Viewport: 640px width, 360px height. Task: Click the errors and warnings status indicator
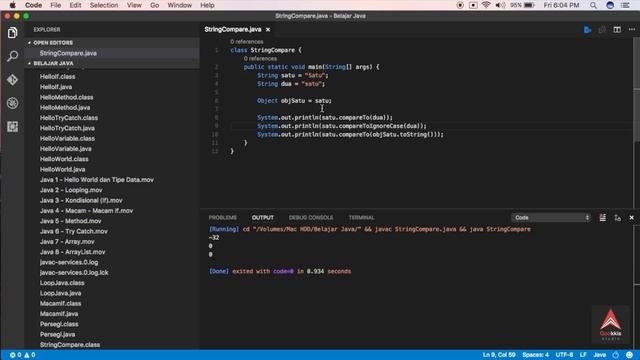22,355
